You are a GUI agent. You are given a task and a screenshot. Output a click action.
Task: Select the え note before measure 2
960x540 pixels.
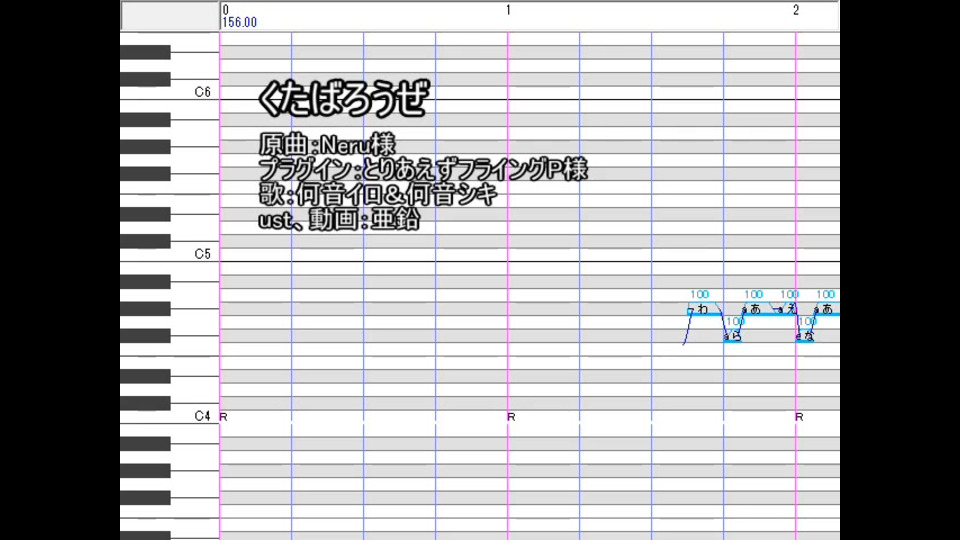tap(787, 309)
